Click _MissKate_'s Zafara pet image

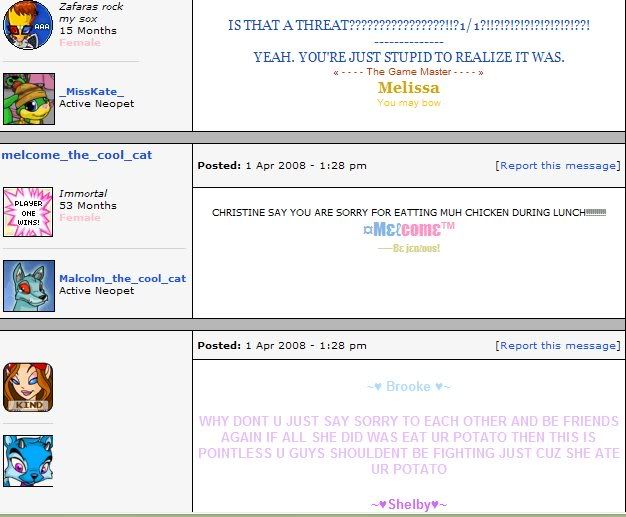click(28, 98)
